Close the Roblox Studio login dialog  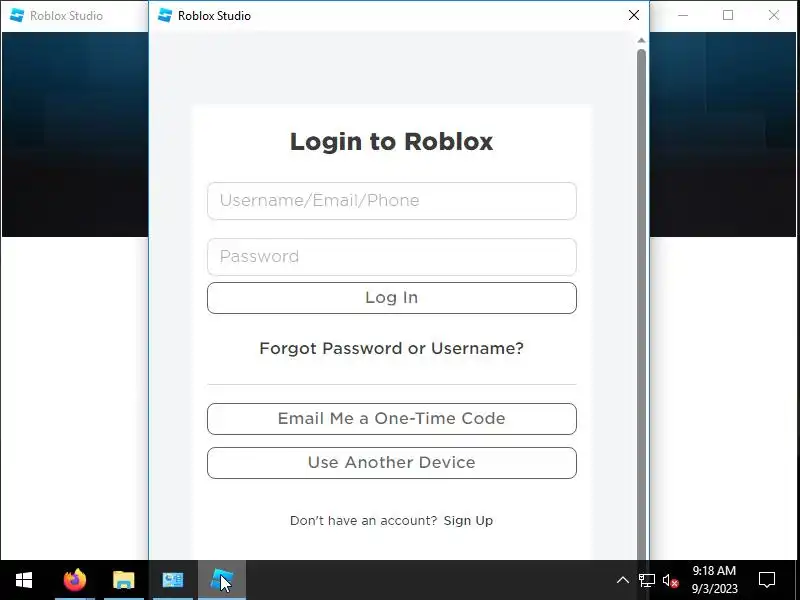click(634, 15)
